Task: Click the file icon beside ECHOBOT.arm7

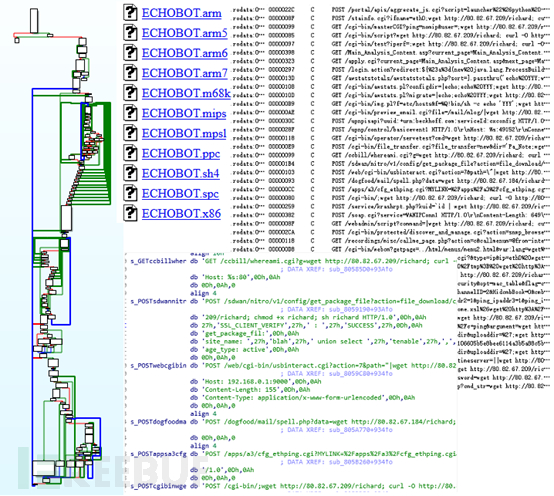Action: click(130, 73)
